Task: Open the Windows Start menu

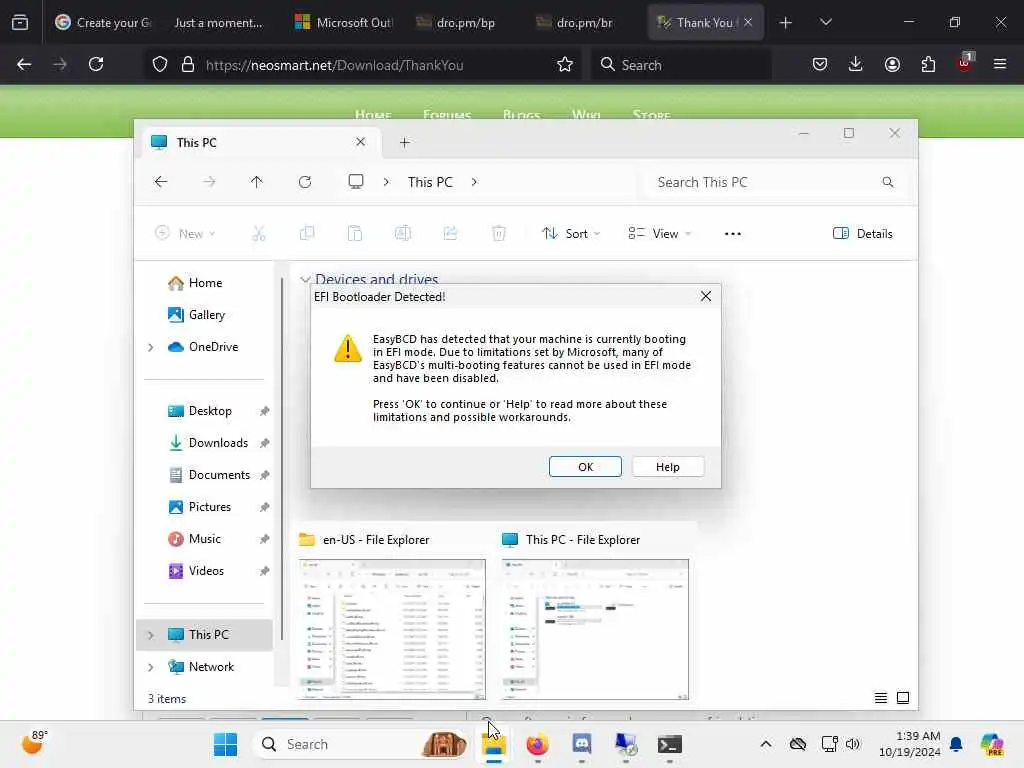Action: click(225, 744)
